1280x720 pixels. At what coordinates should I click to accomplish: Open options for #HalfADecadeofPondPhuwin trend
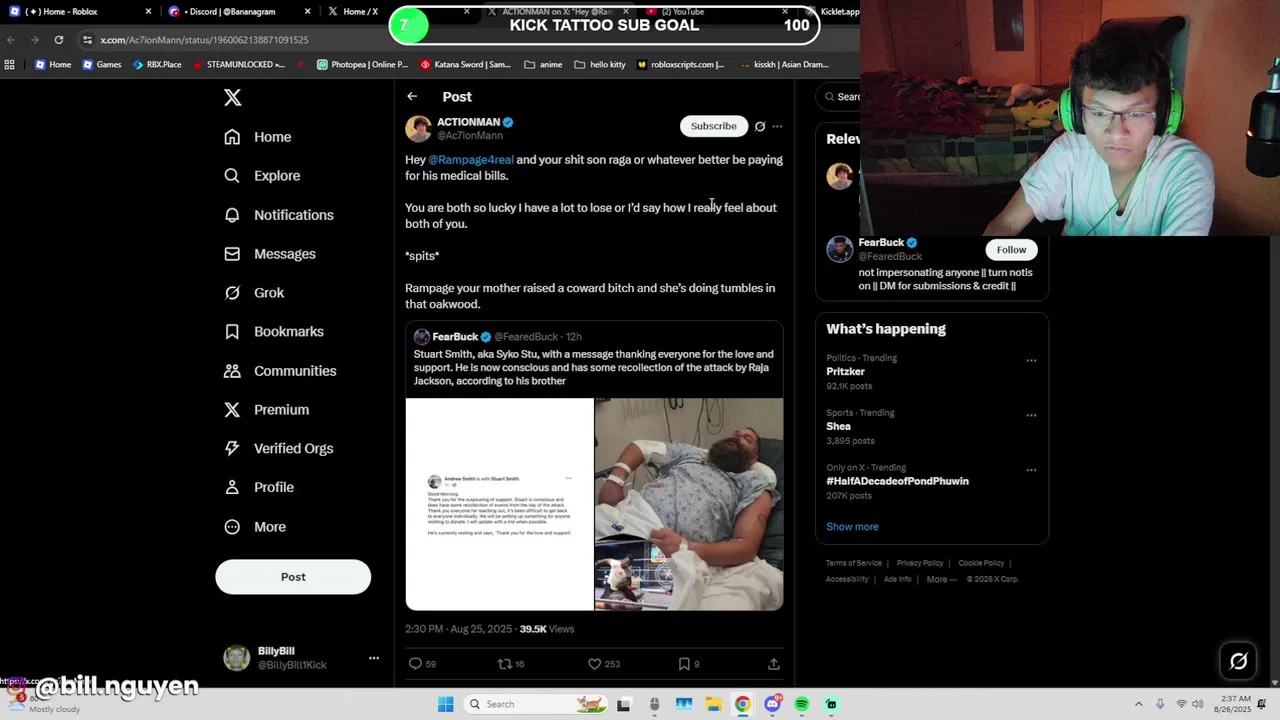pyautogui.click(x=1031, y=470)
